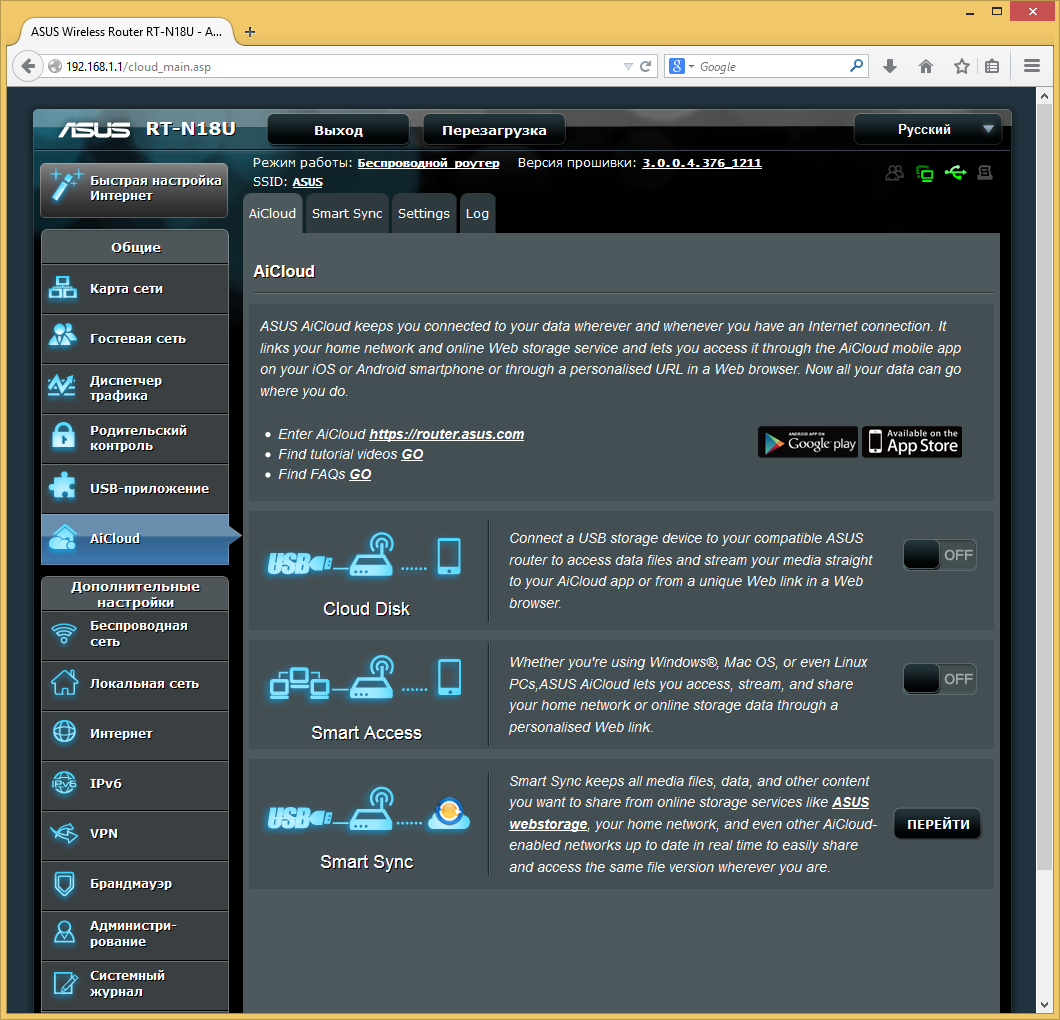Open Администрирование settings

click(x=135, y=934)
